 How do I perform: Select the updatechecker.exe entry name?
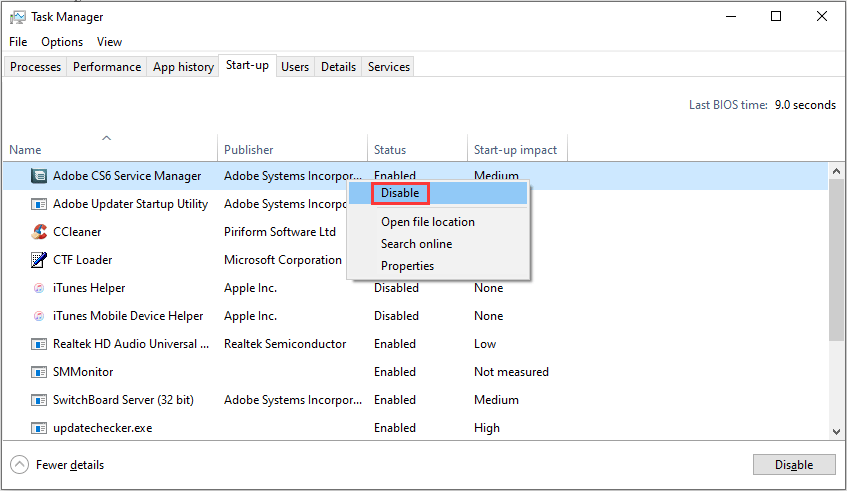[103, 428]
